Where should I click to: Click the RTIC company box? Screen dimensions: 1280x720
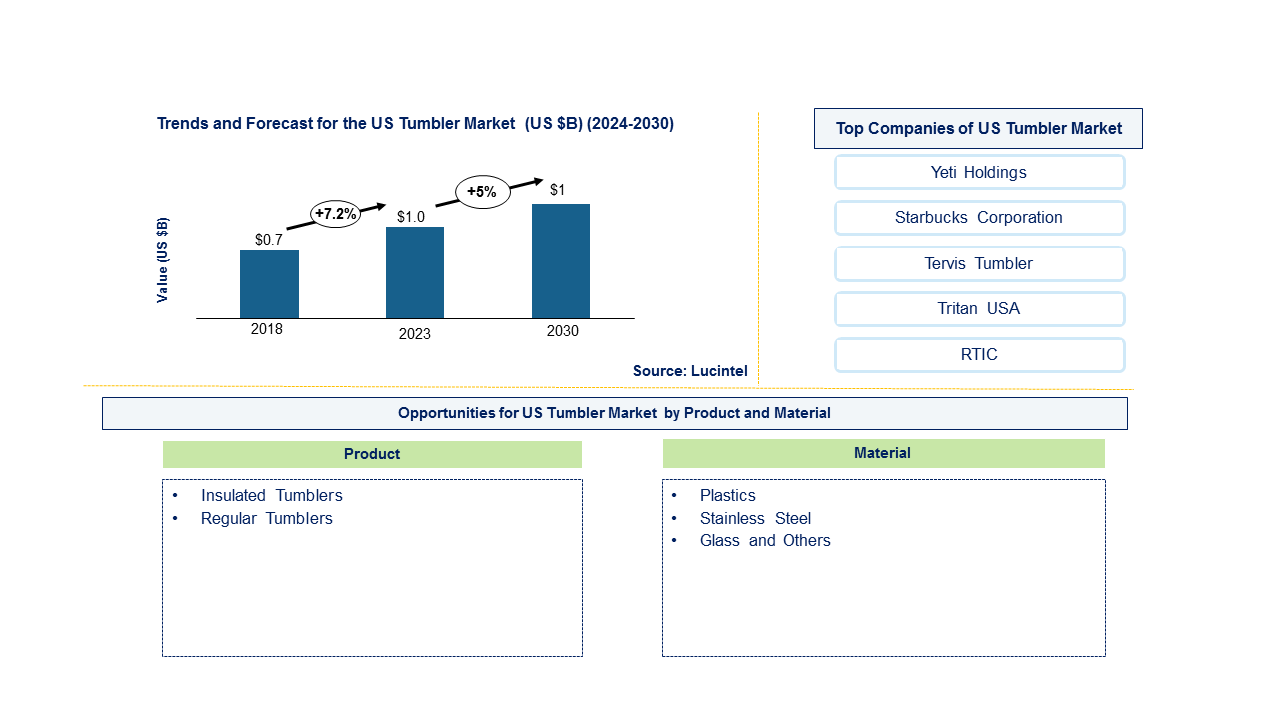tap(979, 355)
